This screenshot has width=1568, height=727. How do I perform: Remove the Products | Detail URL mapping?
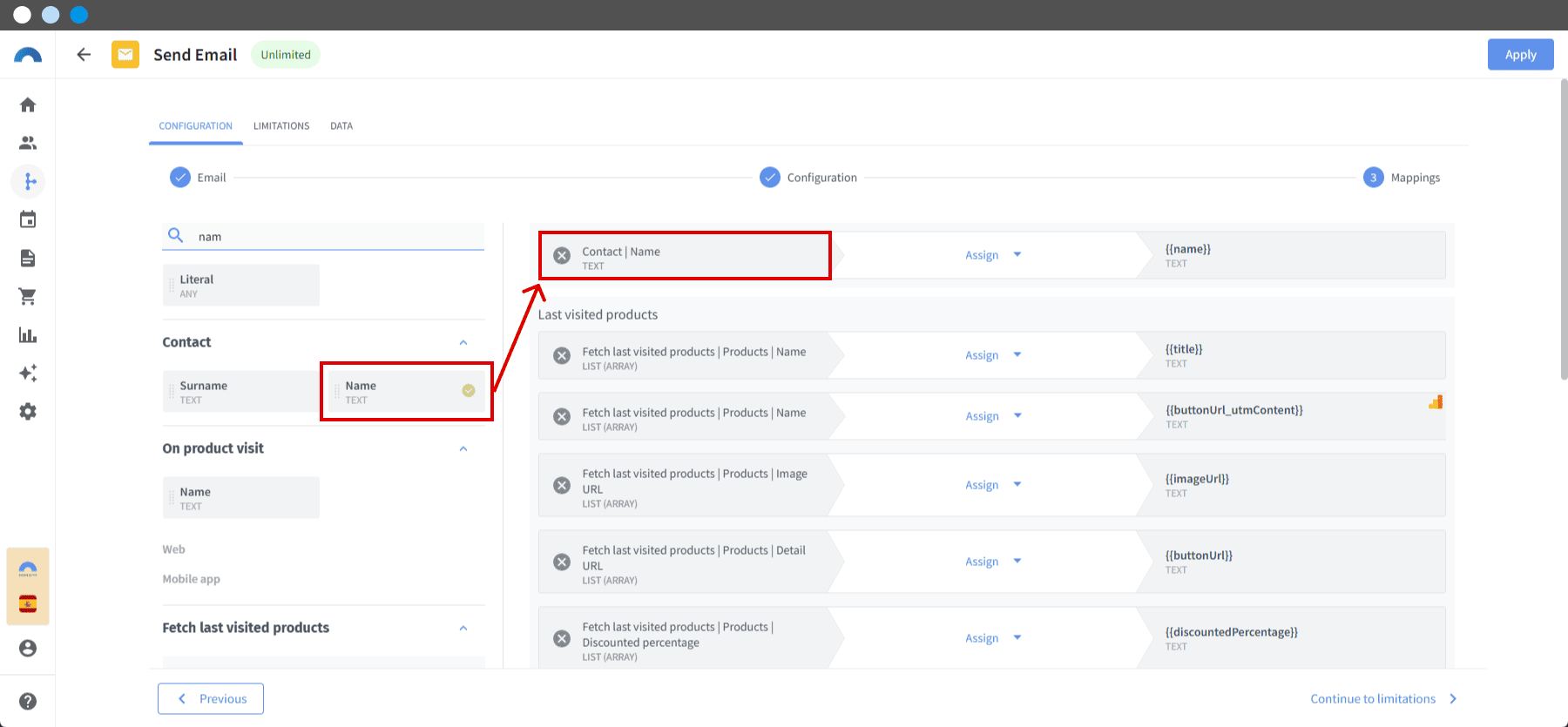coord(563,562)
